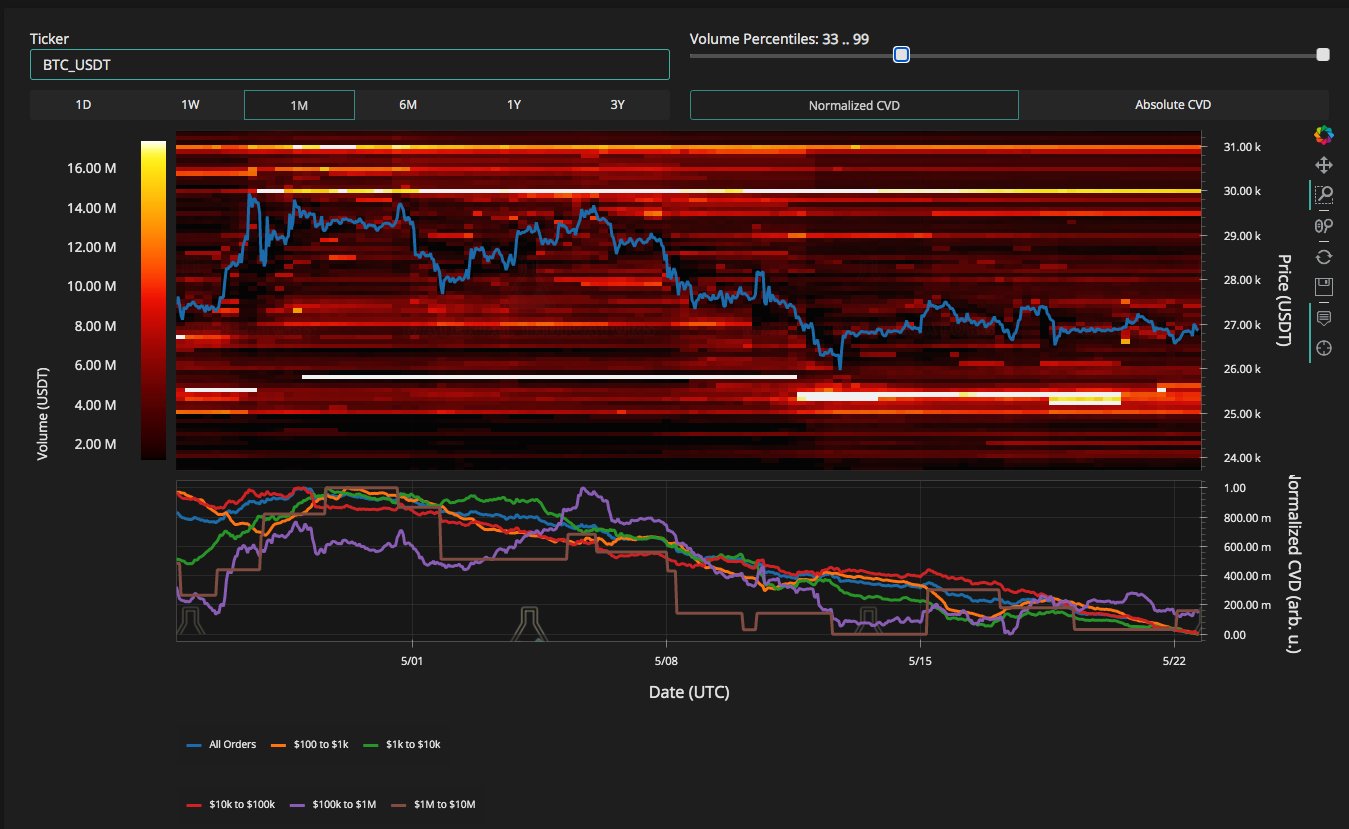
Task: Select the Pan tool
Action: coord(1323,165)
